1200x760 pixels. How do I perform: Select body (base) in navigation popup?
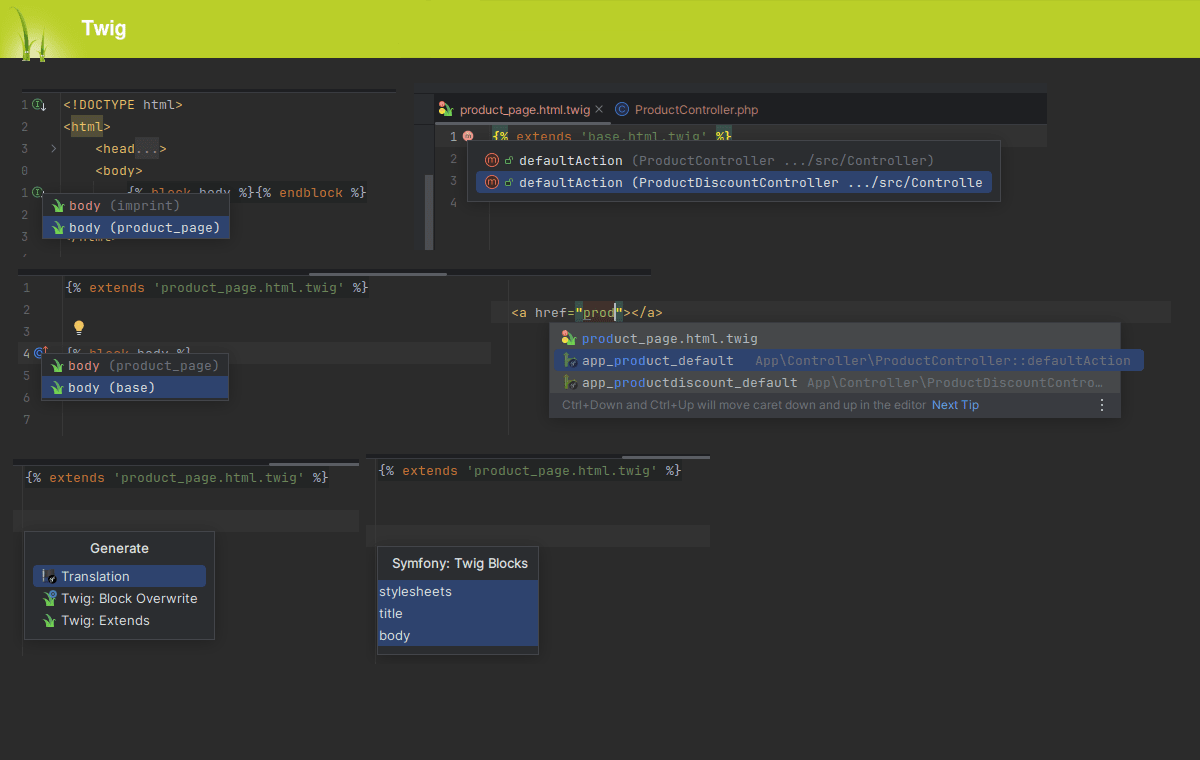(x=112, y=388)
